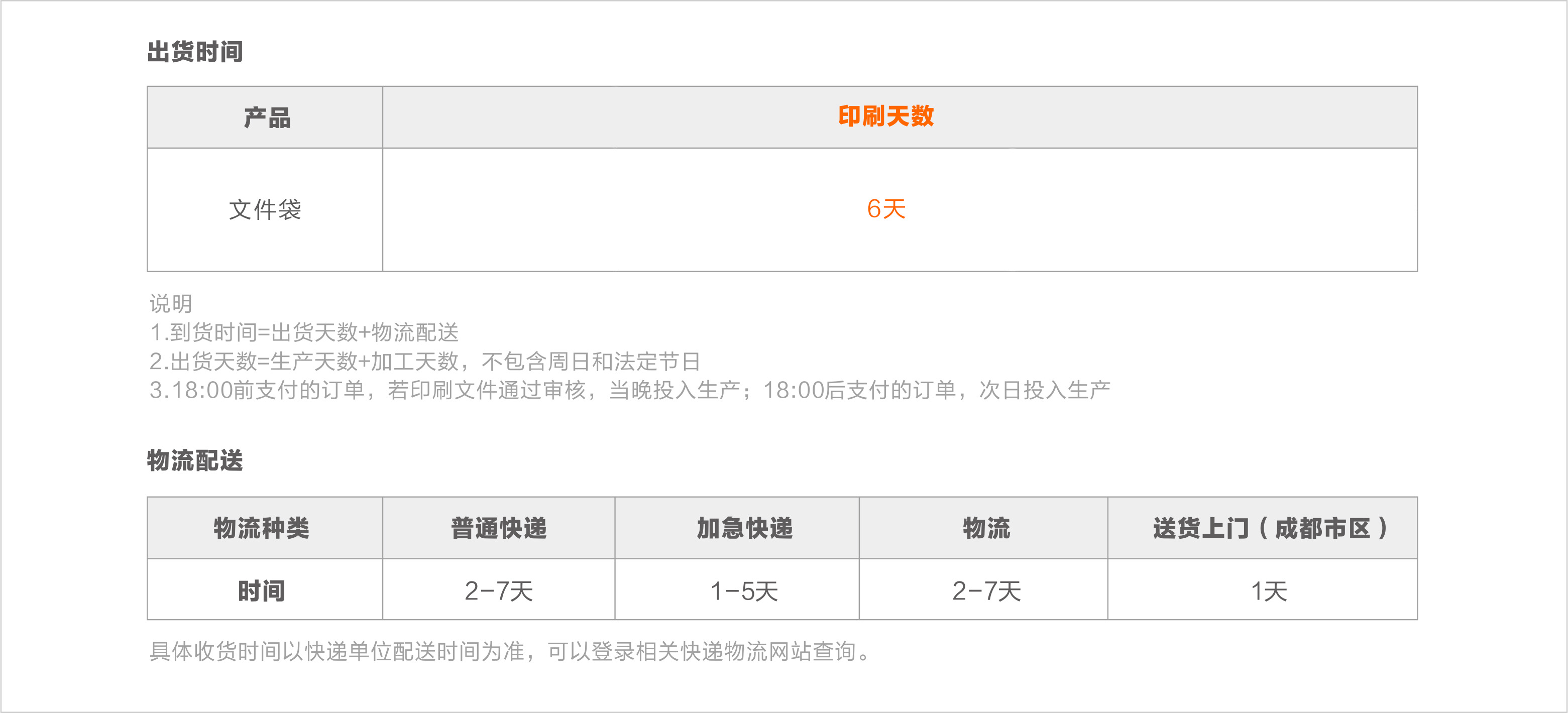The image size is (1568, 713).
Task: Click the footer note about 具体收货时间
Action: (510, 652)
